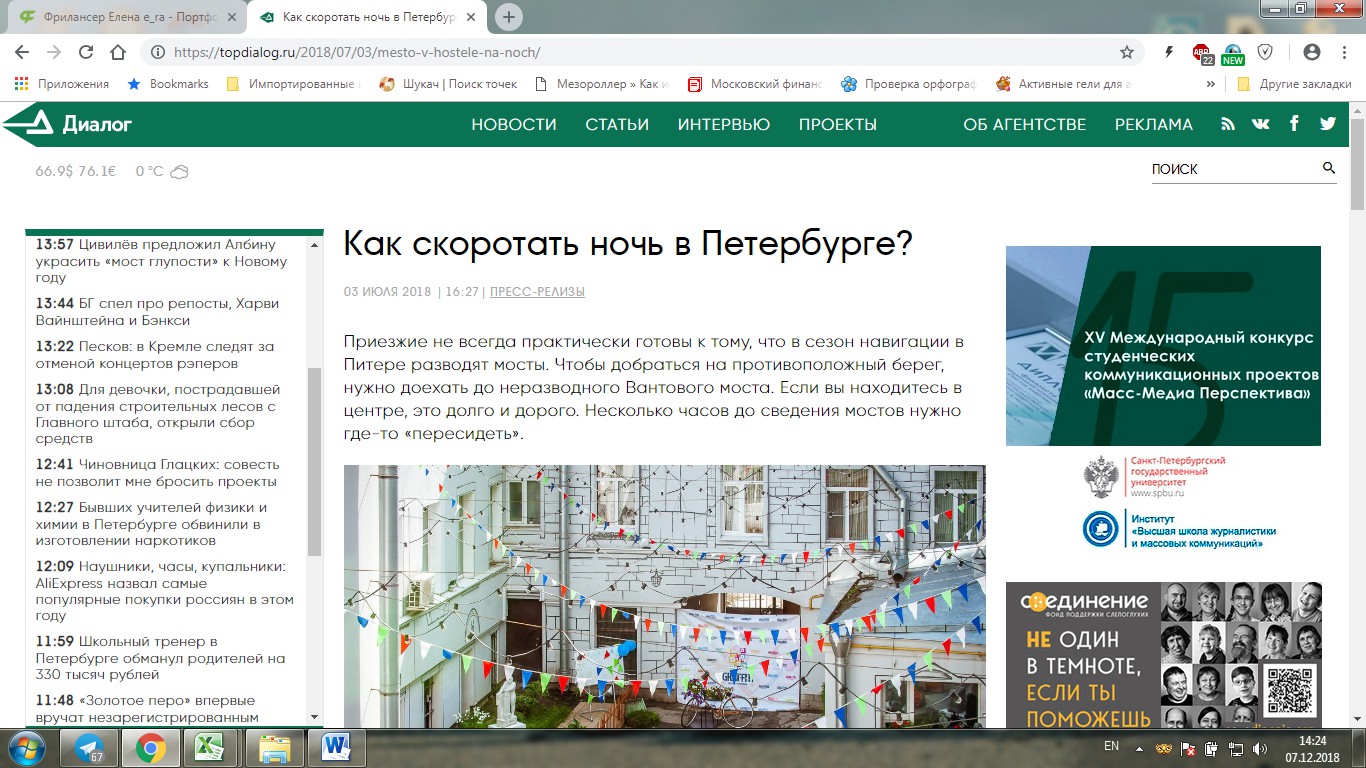
Task: Open the 'Другие закладки' folder
Action: coord(1294,84)
